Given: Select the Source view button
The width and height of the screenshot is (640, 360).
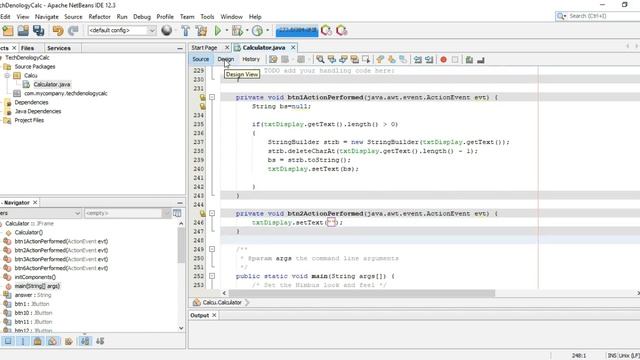Looking at the screenshot, I should click(200, 59).
